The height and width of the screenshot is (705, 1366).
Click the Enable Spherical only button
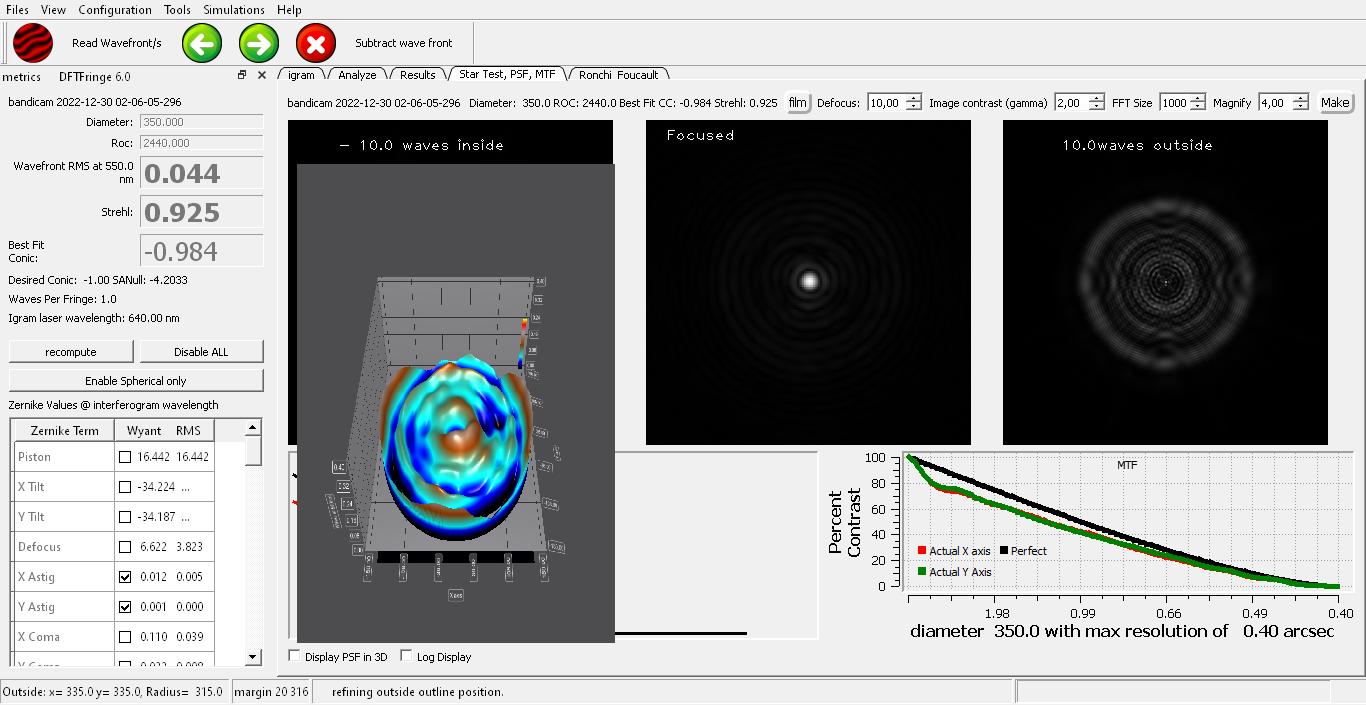pyautogui.click(x=136, y=381)
